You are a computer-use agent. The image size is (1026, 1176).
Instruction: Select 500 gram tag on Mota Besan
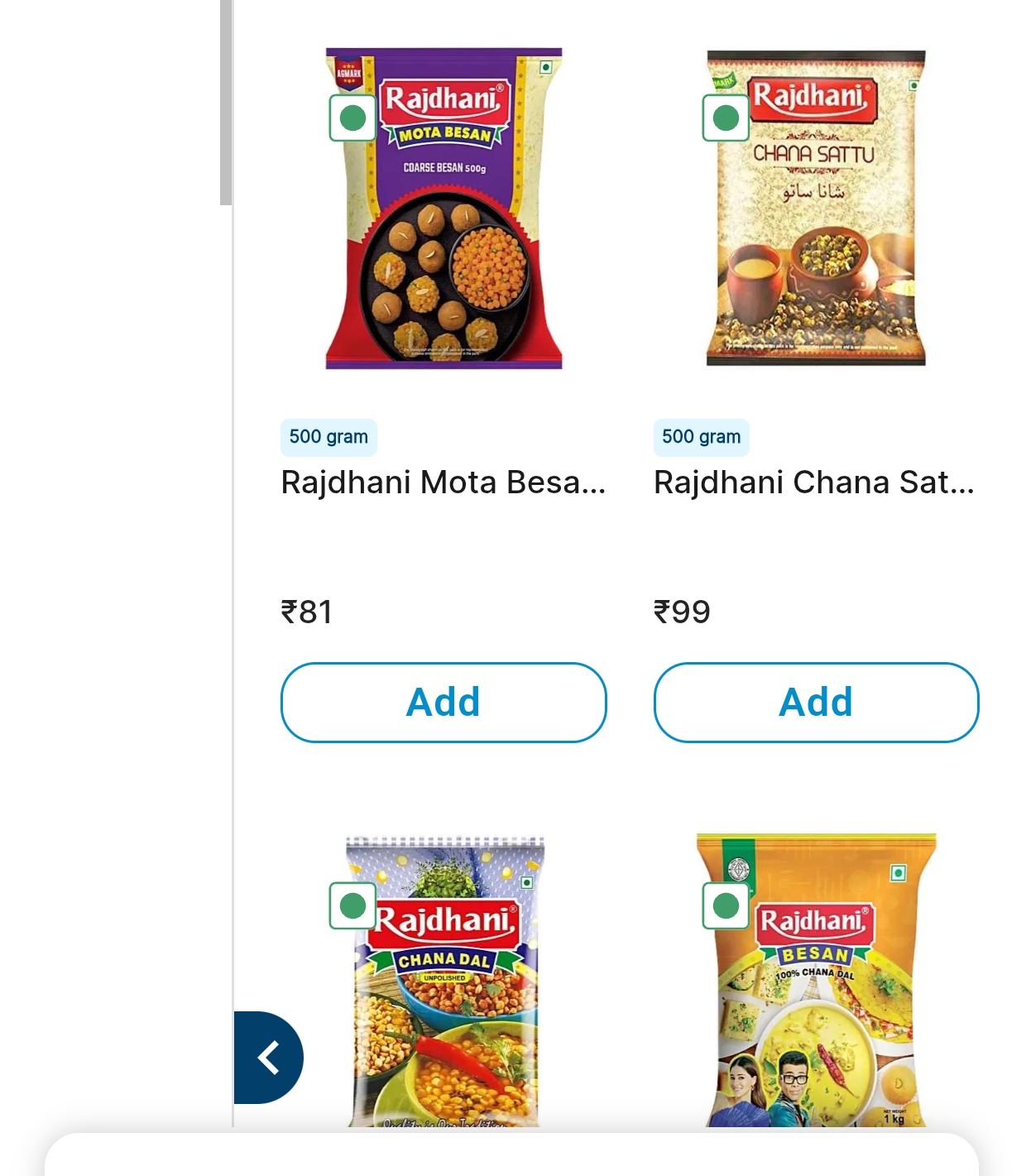(328, 437)
